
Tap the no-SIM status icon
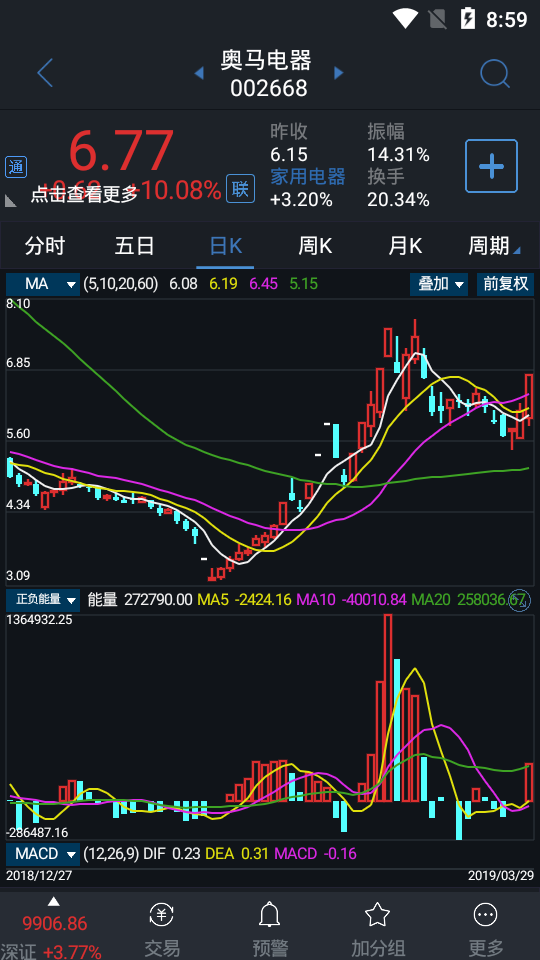437,18
